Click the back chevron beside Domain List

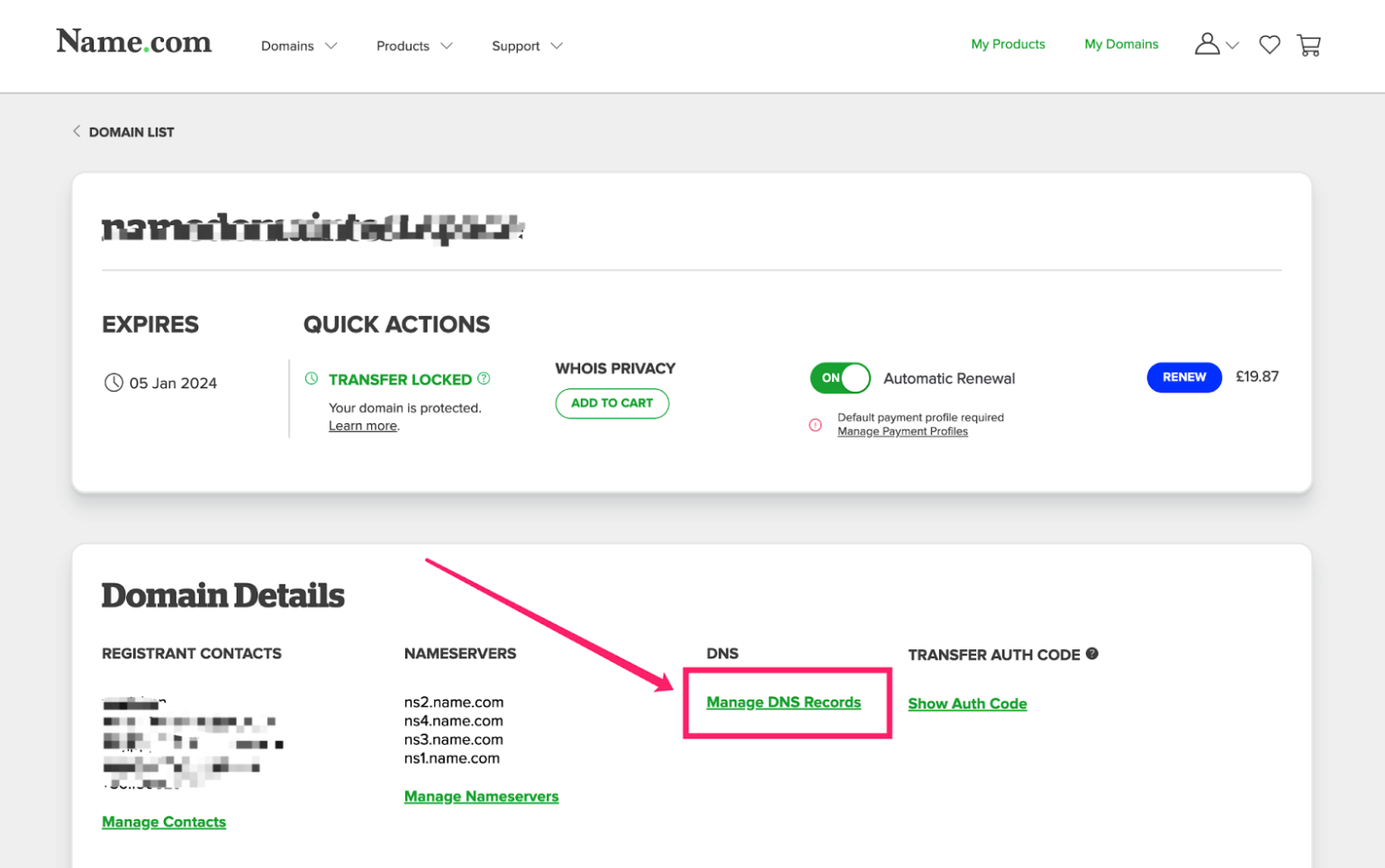pyautogui.click(x=77, y=131)
